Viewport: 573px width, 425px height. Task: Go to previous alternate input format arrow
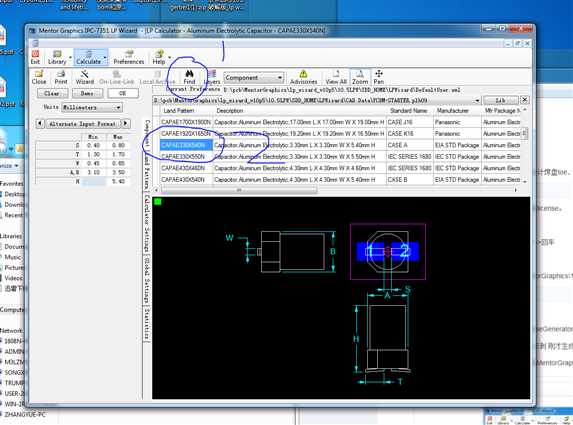pos(40,124)
